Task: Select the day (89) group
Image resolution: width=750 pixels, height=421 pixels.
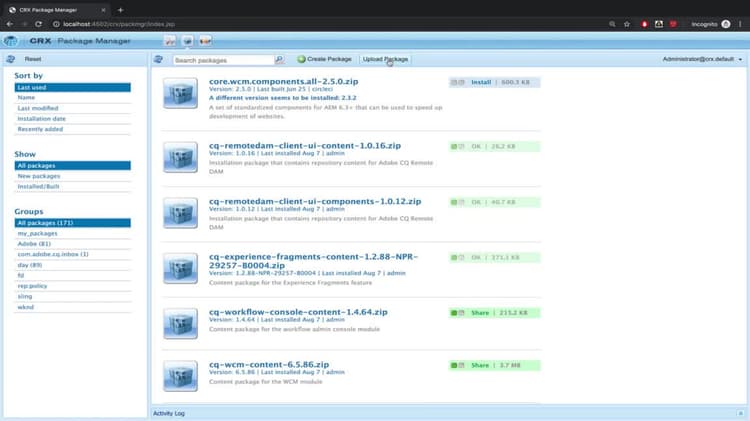Action: coord(73,265)
